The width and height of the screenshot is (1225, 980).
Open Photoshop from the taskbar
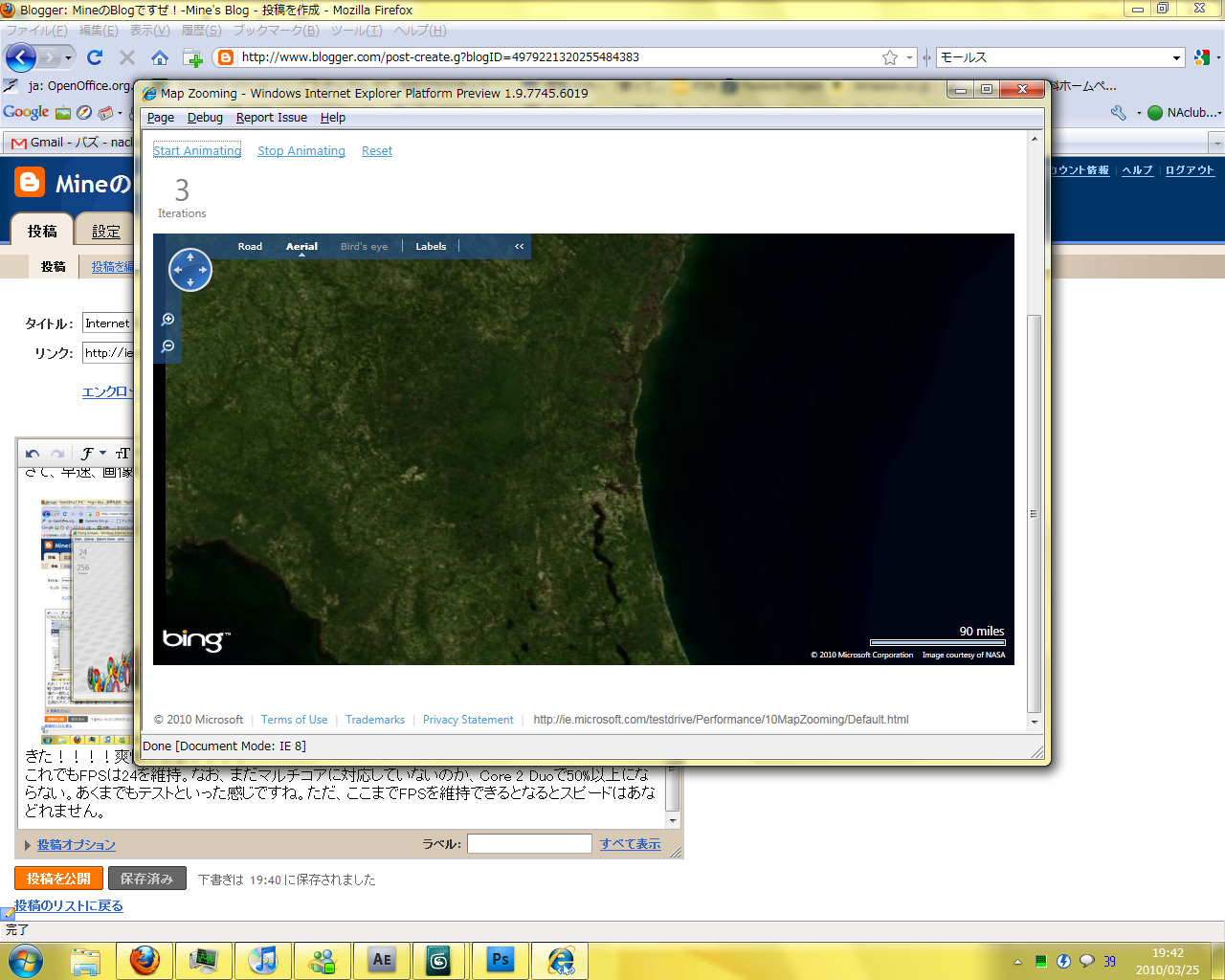(x=501, y=960)
